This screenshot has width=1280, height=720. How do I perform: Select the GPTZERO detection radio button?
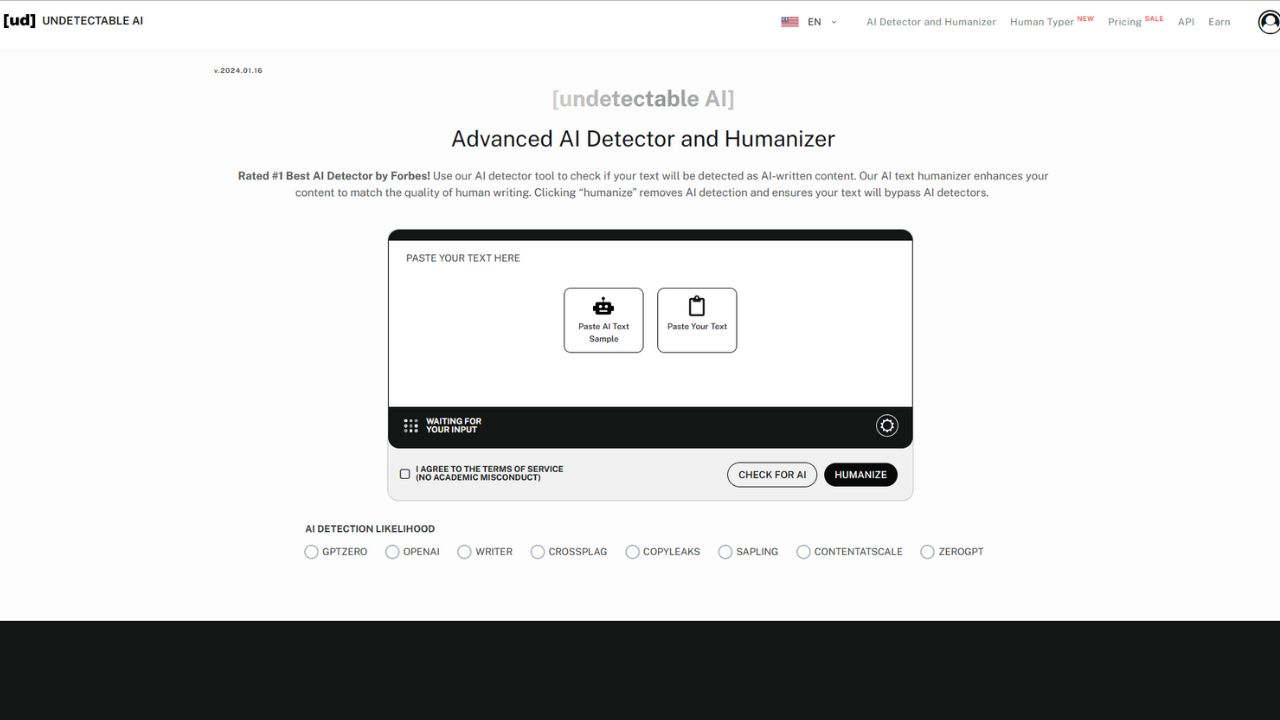click(311, 551)
